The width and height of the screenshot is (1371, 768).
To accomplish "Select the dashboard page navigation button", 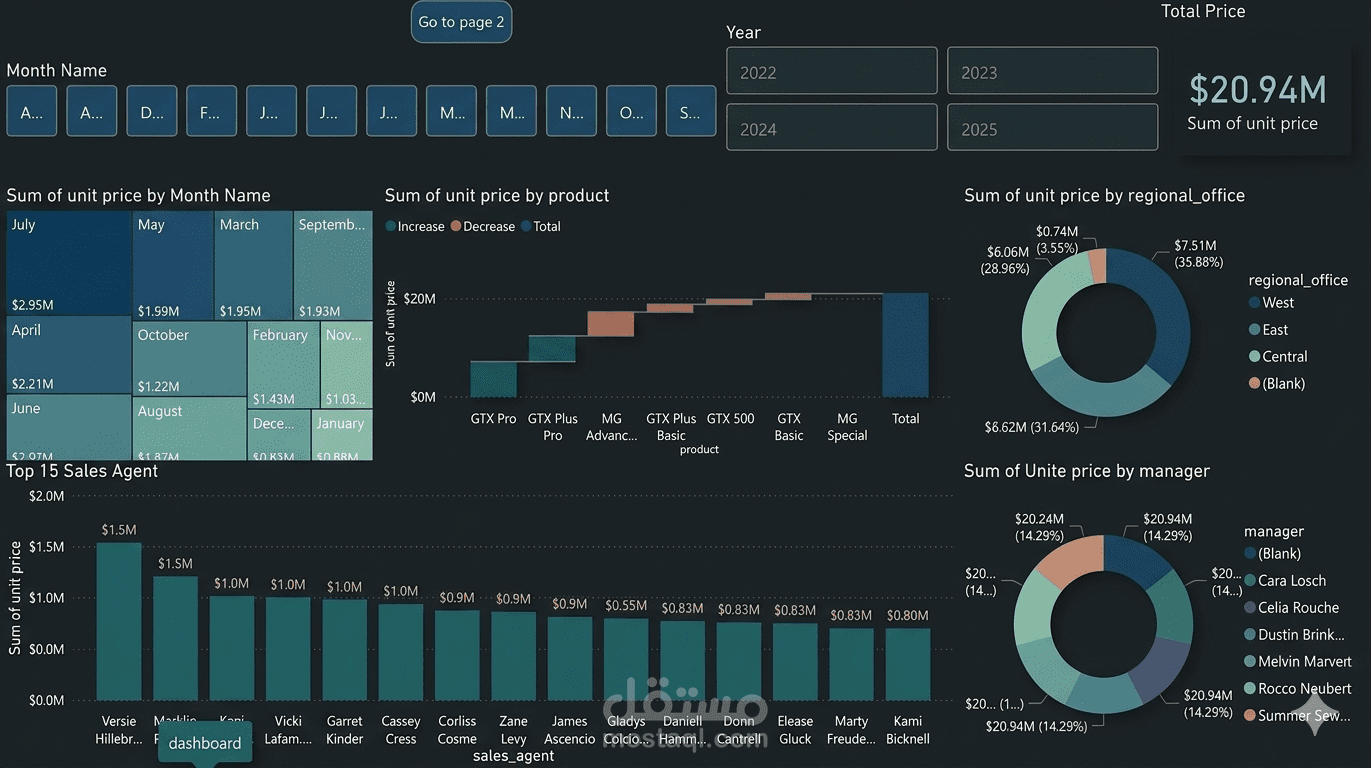I will pos(205,743).
